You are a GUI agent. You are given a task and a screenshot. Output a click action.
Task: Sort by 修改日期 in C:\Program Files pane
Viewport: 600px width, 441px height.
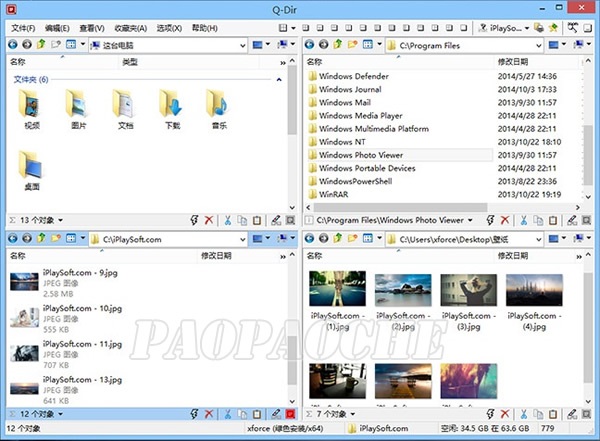(513, 62)
